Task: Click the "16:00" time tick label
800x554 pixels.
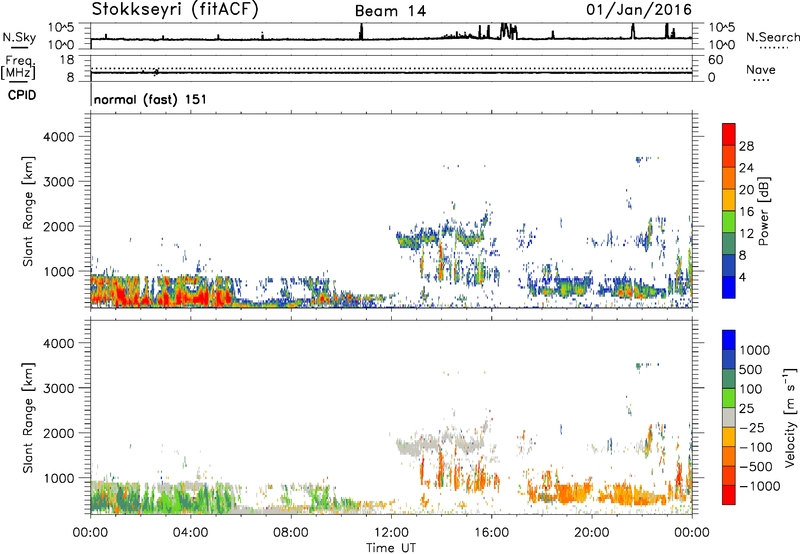Action: click(491, 533)
